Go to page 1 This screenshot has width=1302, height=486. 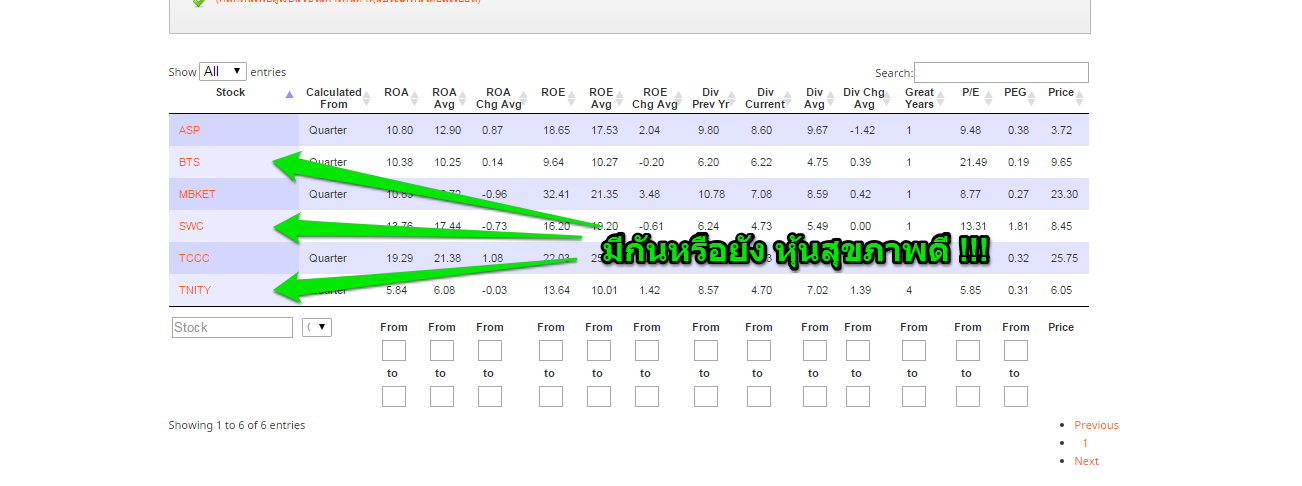point(1085,443)
